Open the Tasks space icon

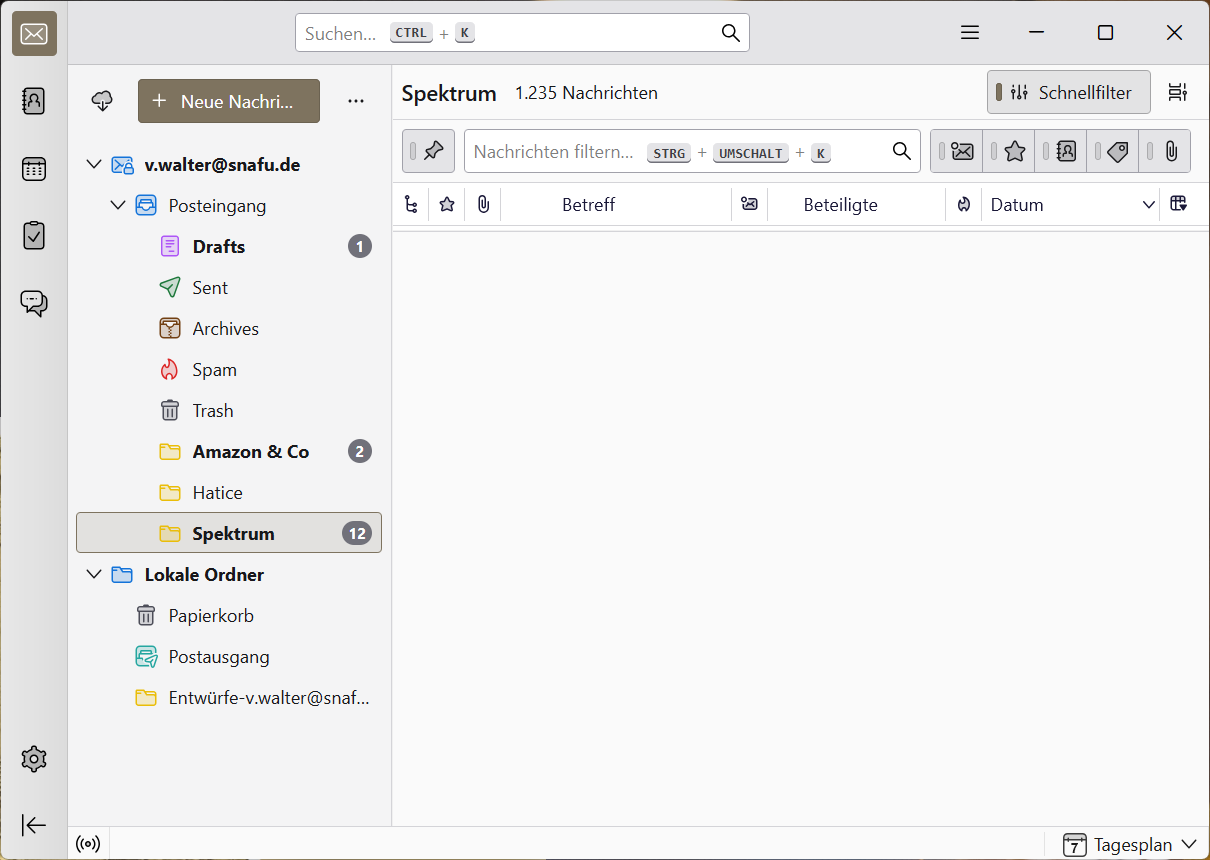coord(34,236)
